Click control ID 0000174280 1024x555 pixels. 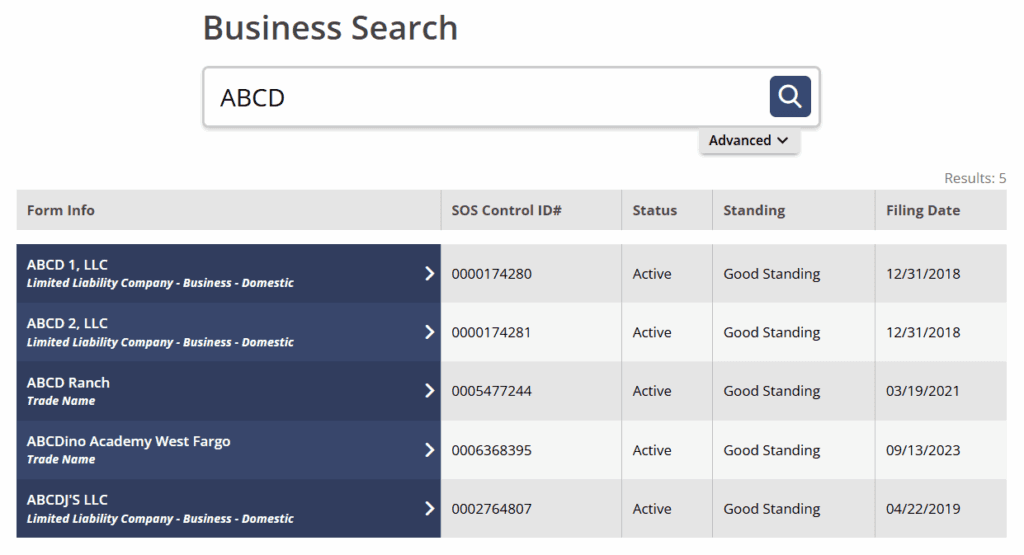click(x=492, y=274)
